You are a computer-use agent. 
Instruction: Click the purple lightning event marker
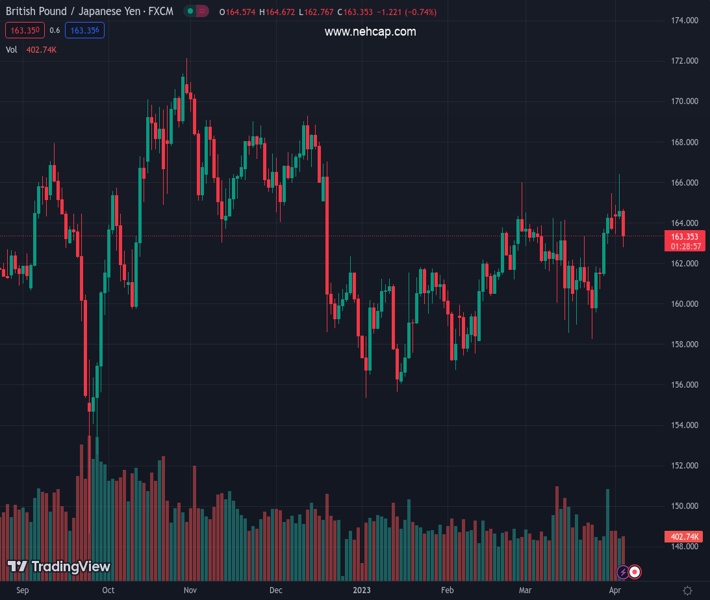pos(623,572)
